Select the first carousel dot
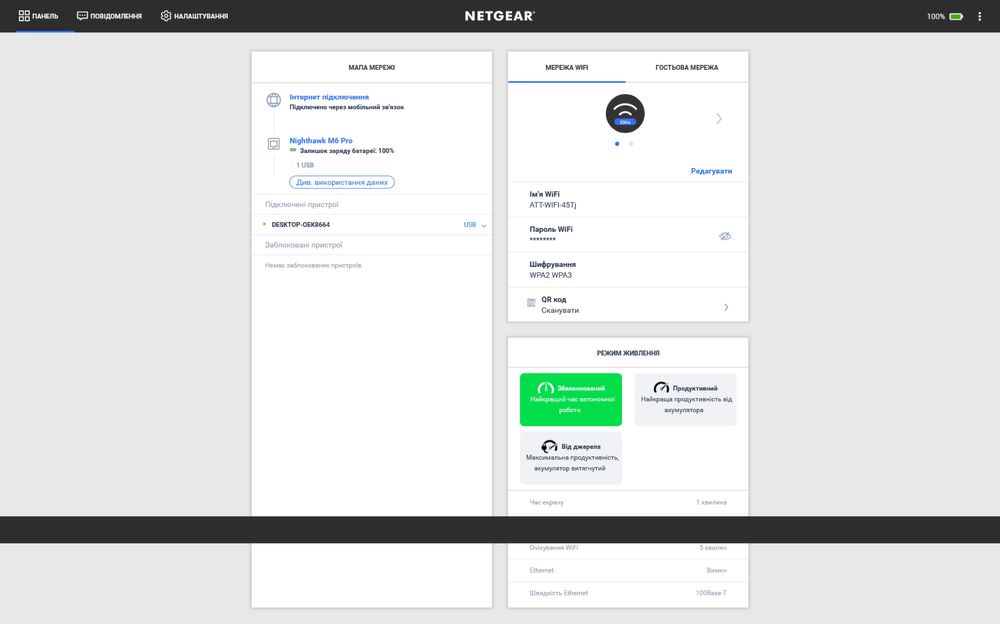The width and height of the screenshot is (1000, 624). (x=617, y=144)
